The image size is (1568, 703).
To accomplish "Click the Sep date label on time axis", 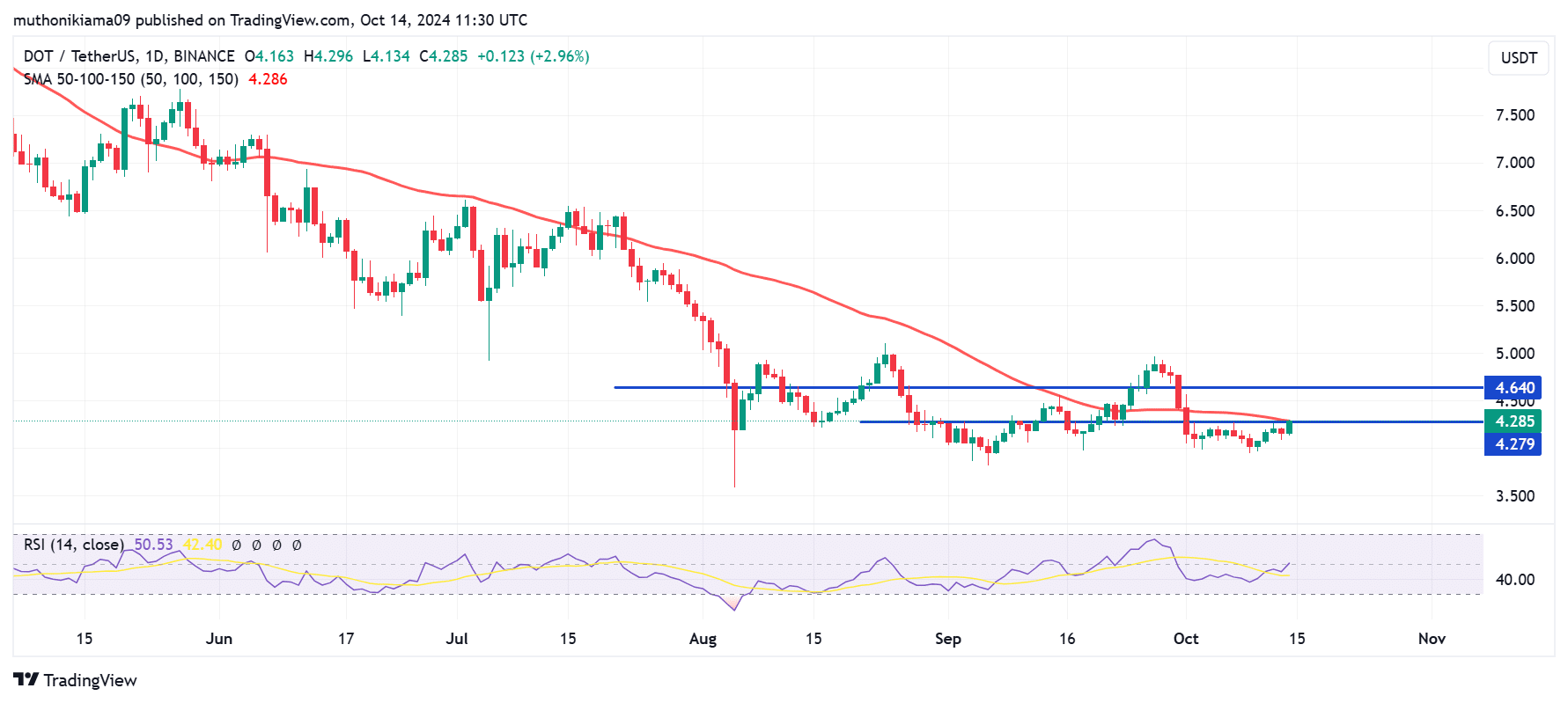I will pos(948,639).
